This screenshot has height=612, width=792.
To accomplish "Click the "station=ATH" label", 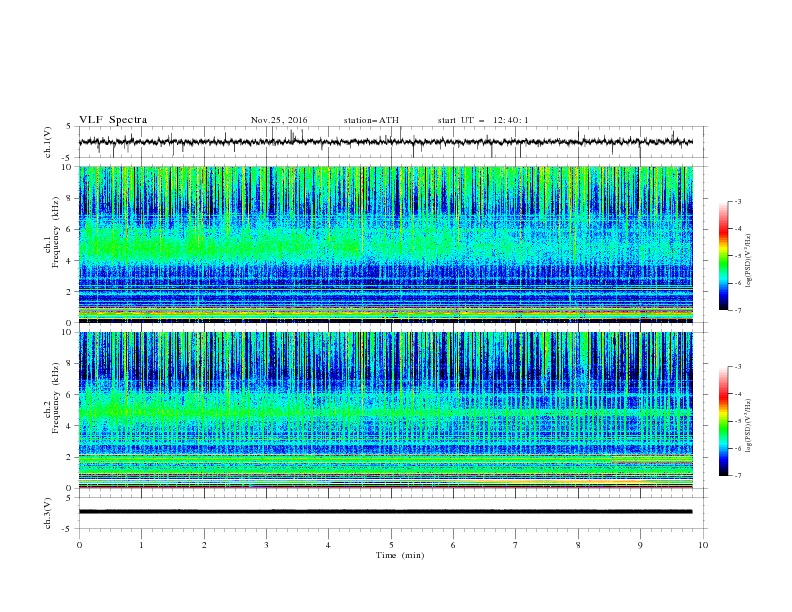I will coord(371,120).
